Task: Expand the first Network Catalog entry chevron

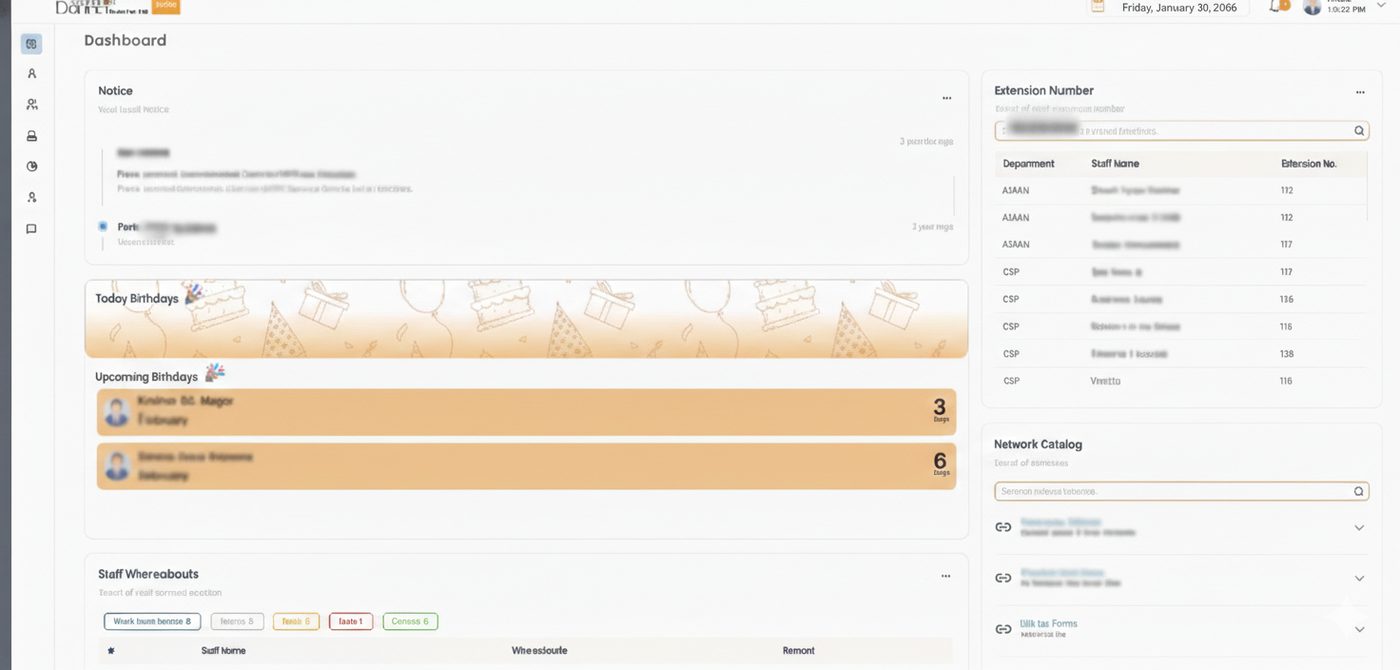Action: pos(1359,528)
